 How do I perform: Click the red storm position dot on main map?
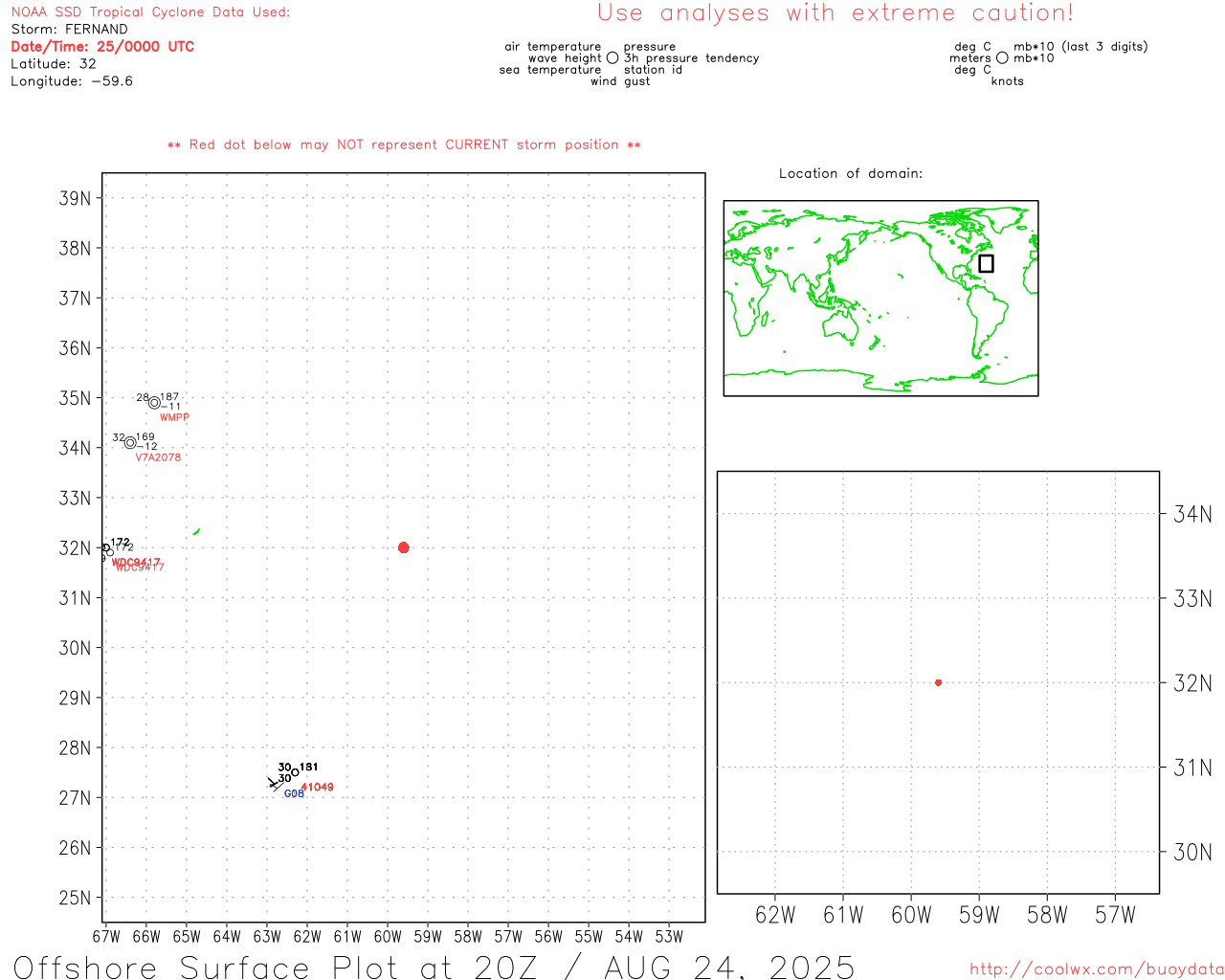click(403, 547)
